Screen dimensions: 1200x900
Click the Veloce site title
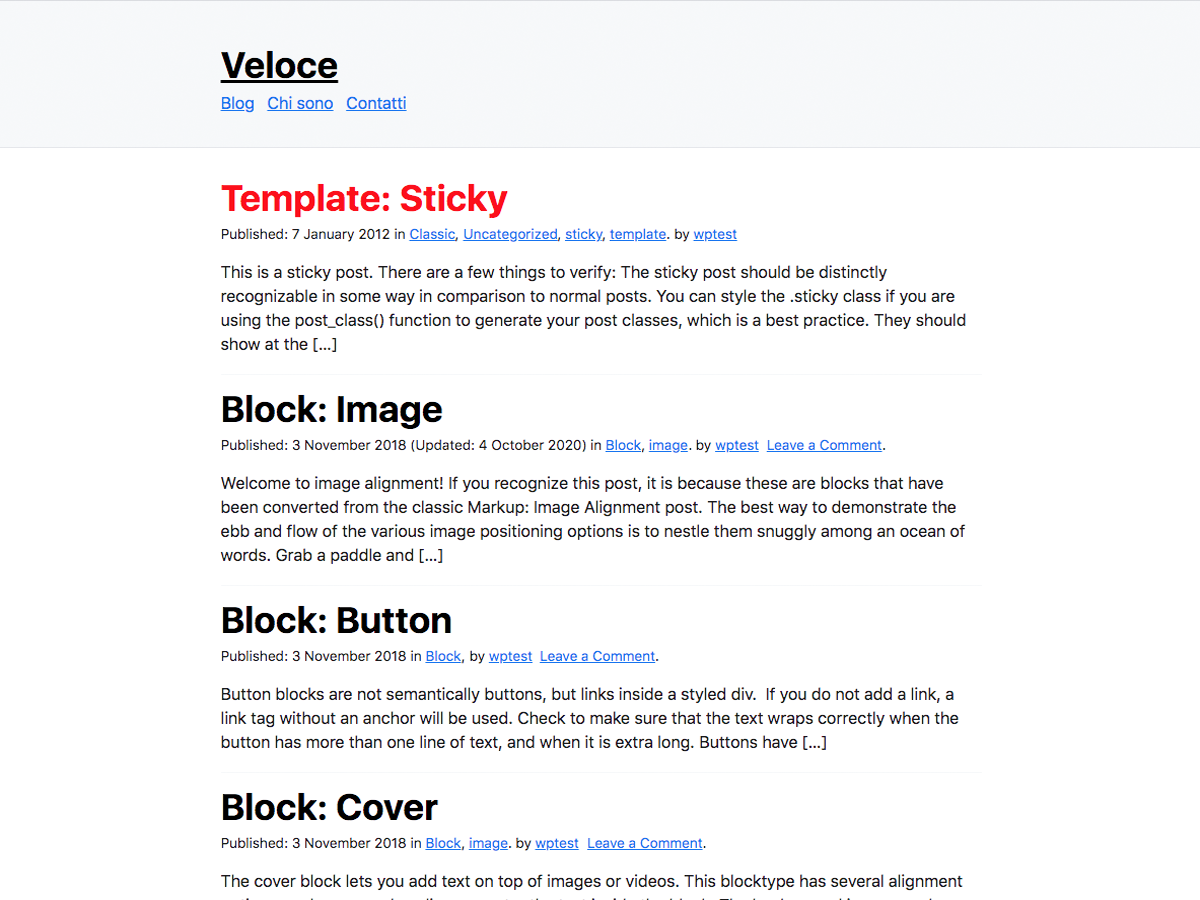coord(279,66)
